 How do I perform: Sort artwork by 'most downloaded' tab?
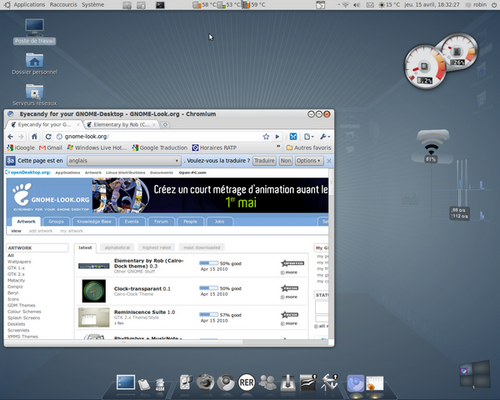click(x=202, y=247)
